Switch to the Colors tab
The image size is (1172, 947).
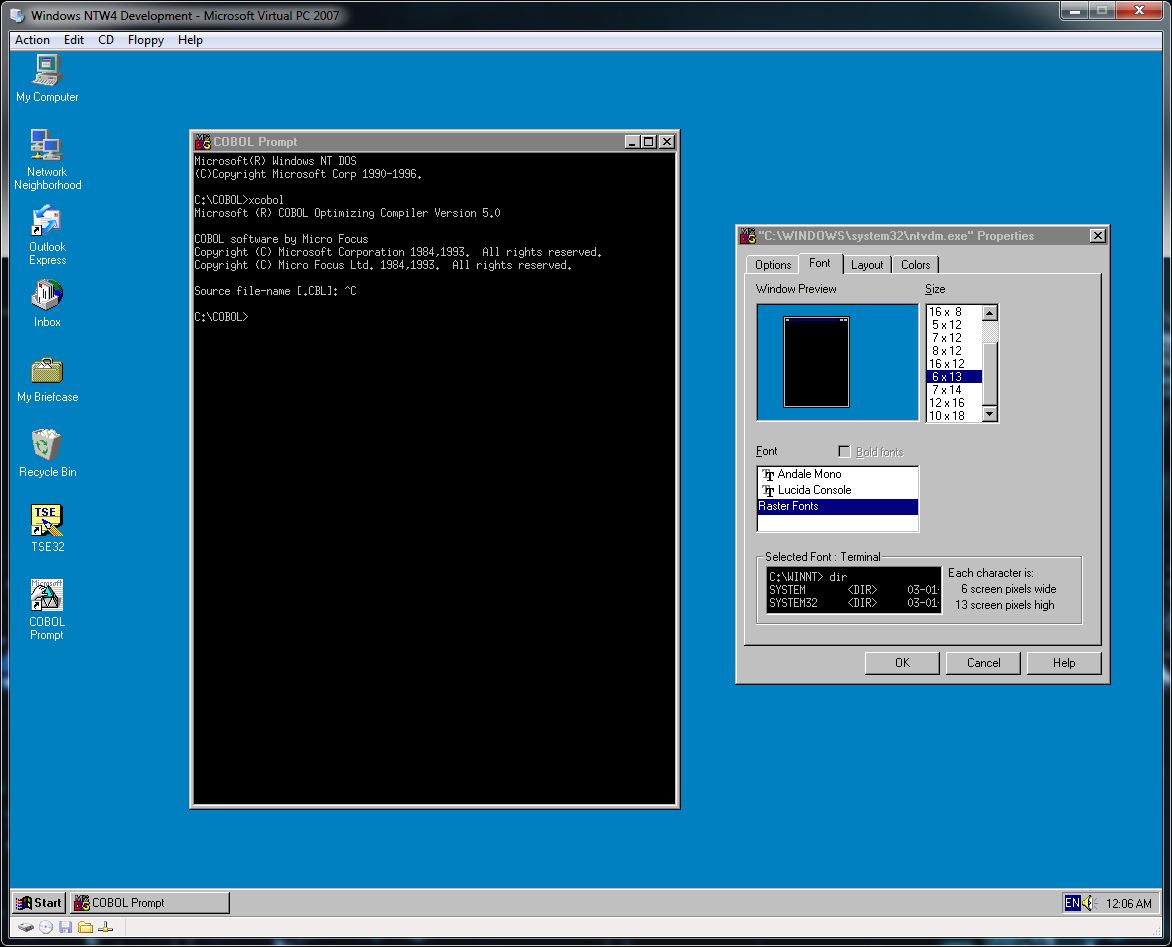point(915,264)
